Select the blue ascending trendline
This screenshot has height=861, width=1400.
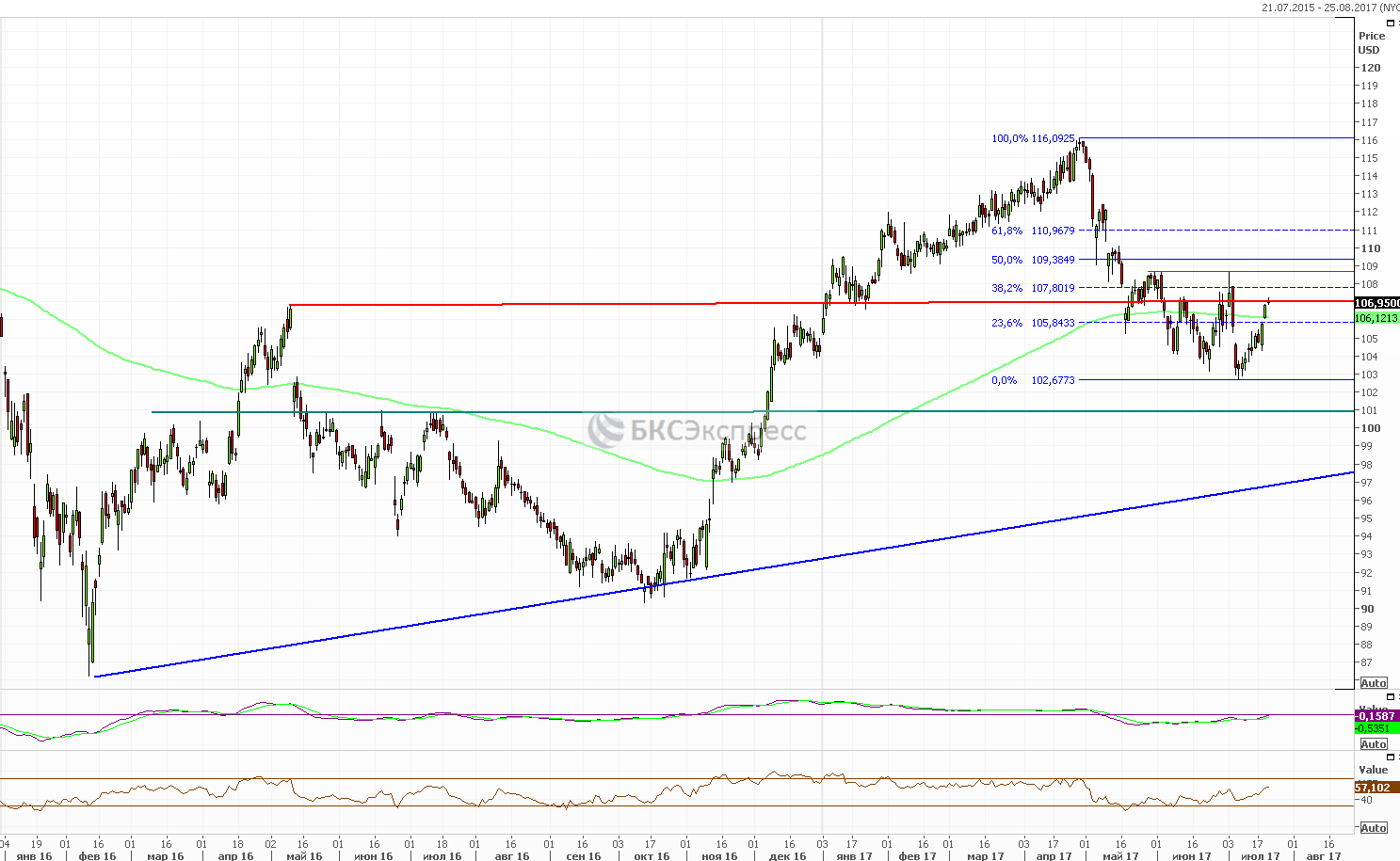(725, 575)
